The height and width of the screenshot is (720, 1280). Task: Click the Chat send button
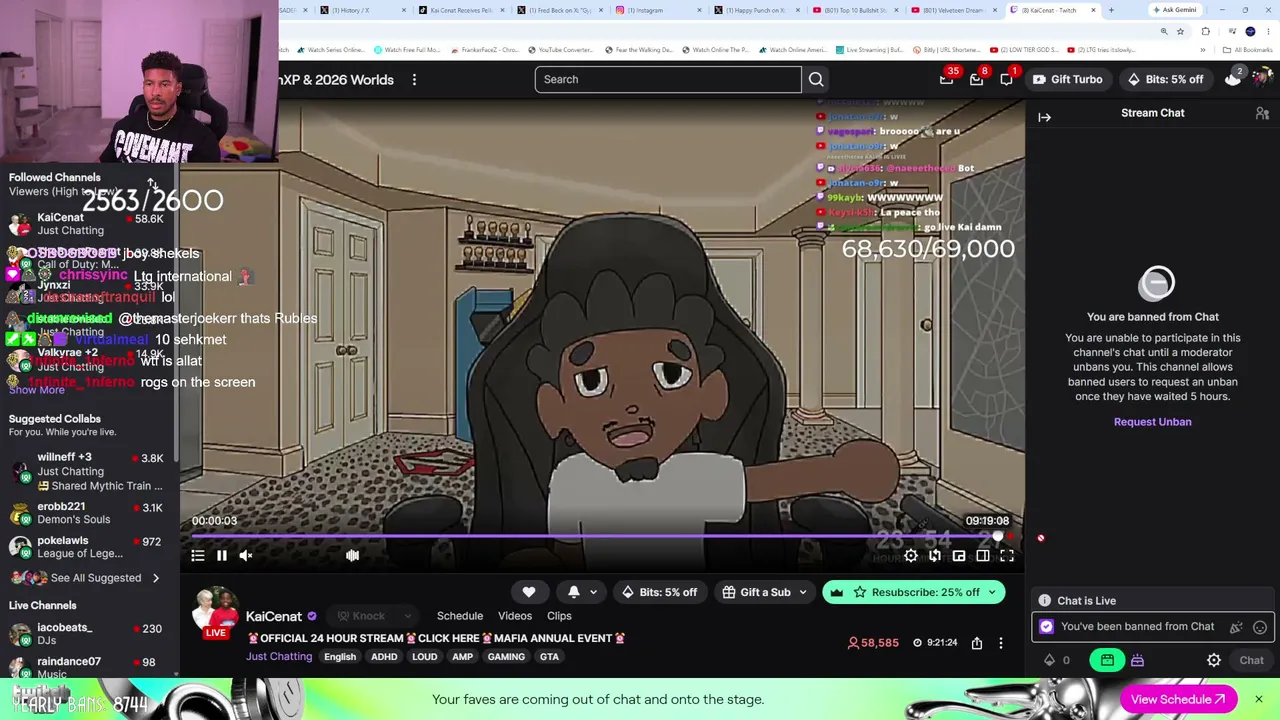pos(1252,660)
